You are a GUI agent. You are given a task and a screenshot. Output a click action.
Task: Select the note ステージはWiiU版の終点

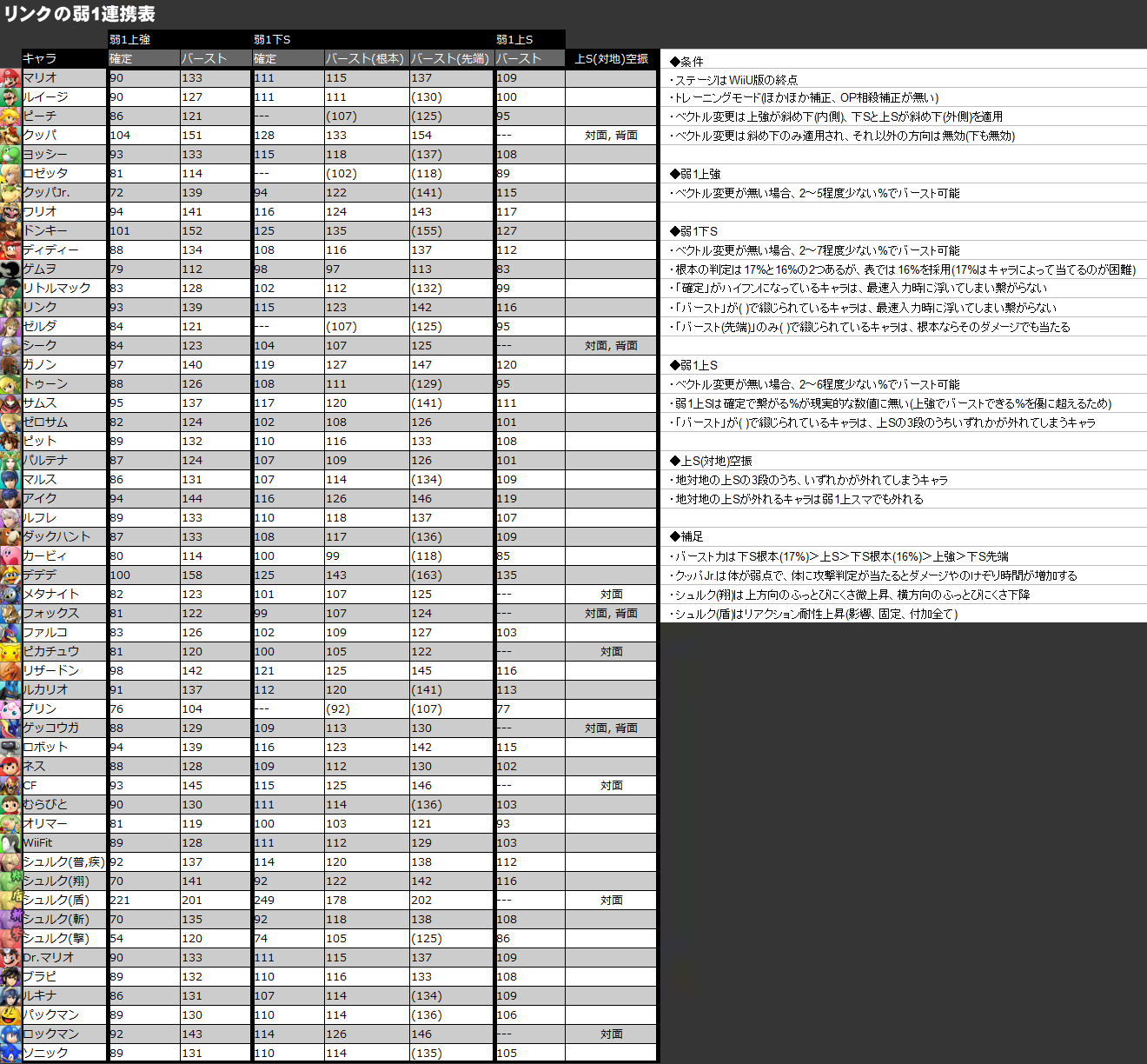[733, 80]
